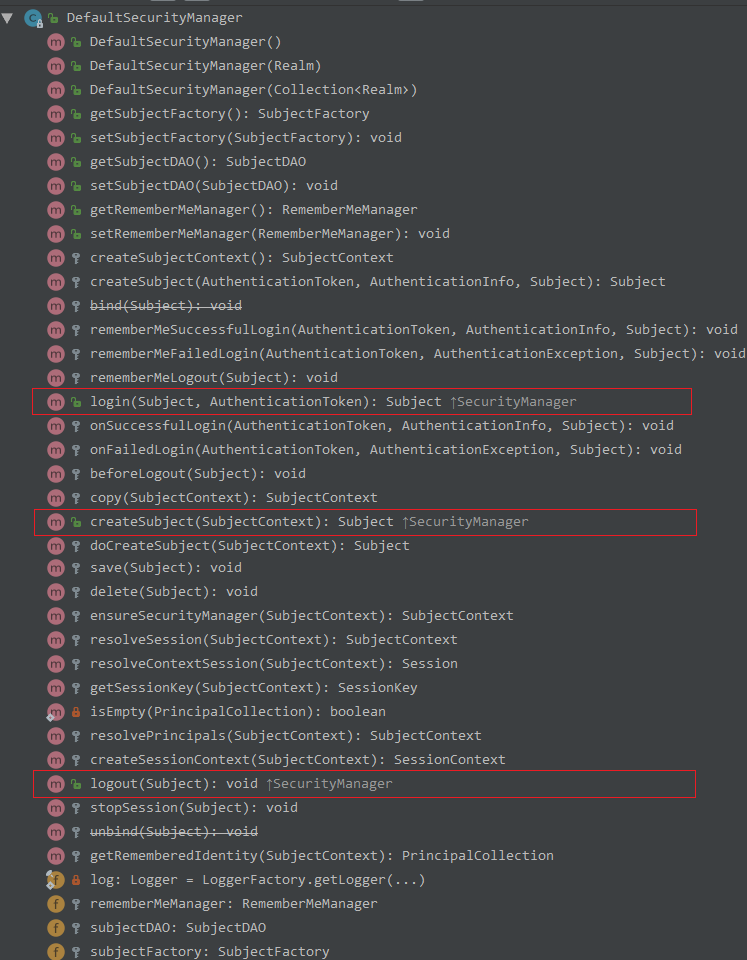The image size is (747, 960).
Task: Select the deprecated bind(Subject) method
Action: pos(165,306)
